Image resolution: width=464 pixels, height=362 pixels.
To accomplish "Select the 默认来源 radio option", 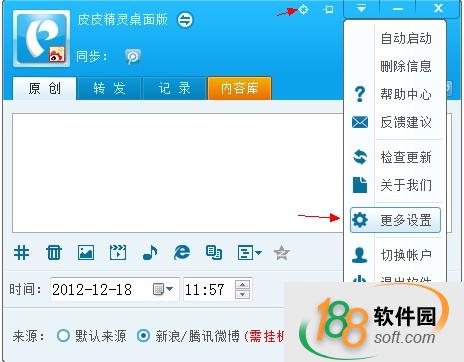I will click(63, 336).
